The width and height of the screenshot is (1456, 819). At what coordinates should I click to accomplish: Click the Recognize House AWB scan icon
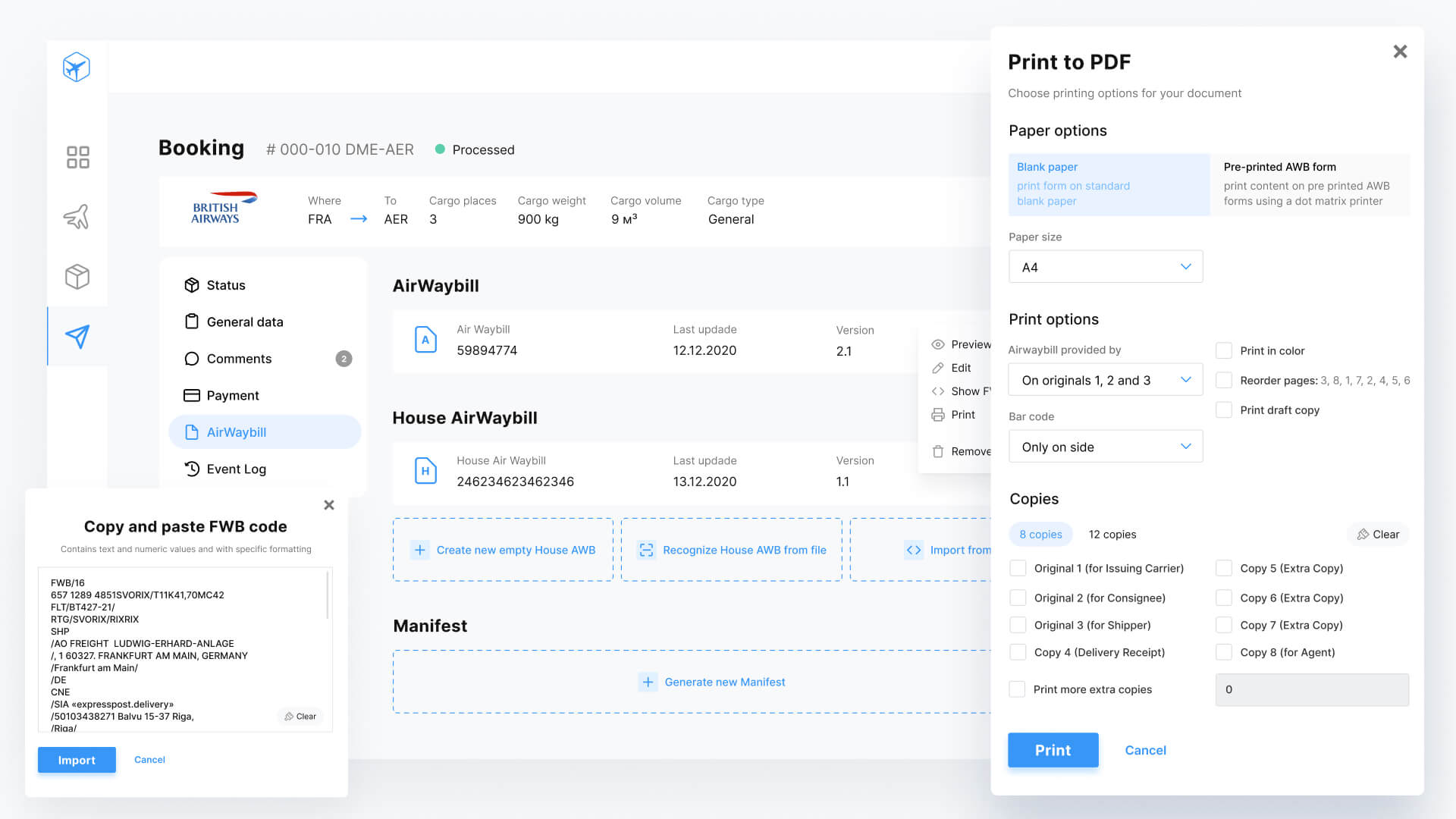pos(646,550)
